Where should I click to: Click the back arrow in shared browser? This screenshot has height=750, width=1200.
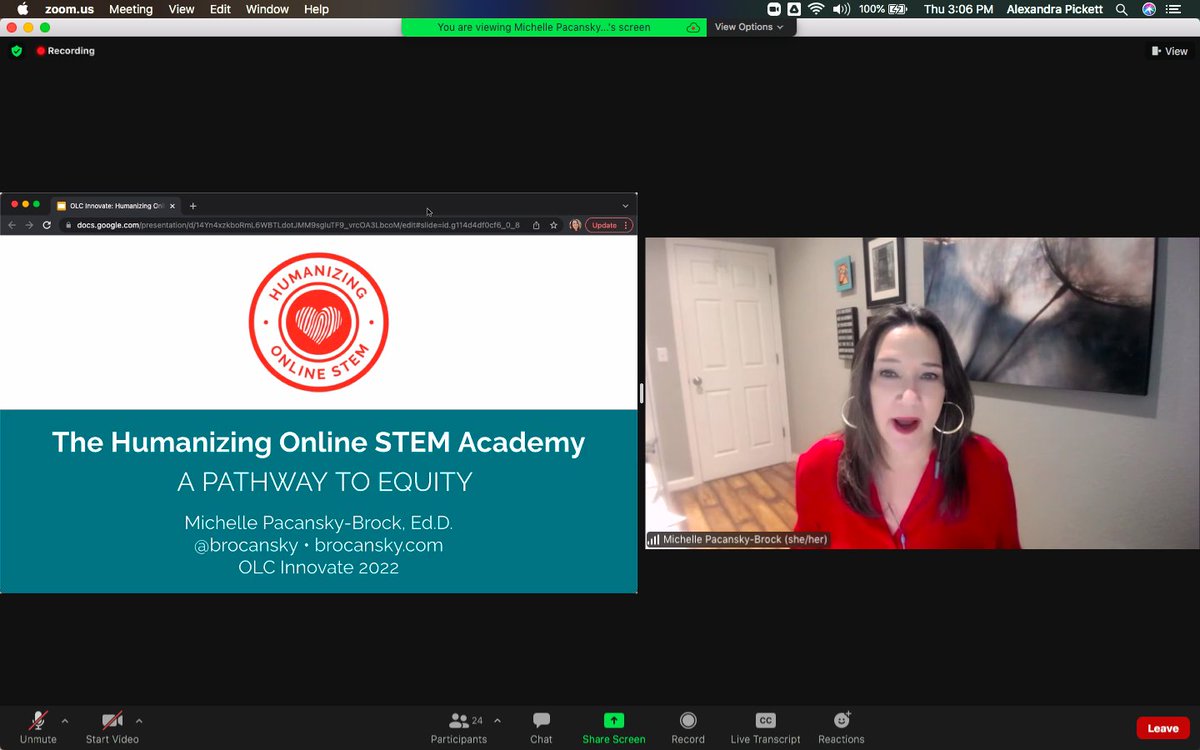[x=12, y=225]
